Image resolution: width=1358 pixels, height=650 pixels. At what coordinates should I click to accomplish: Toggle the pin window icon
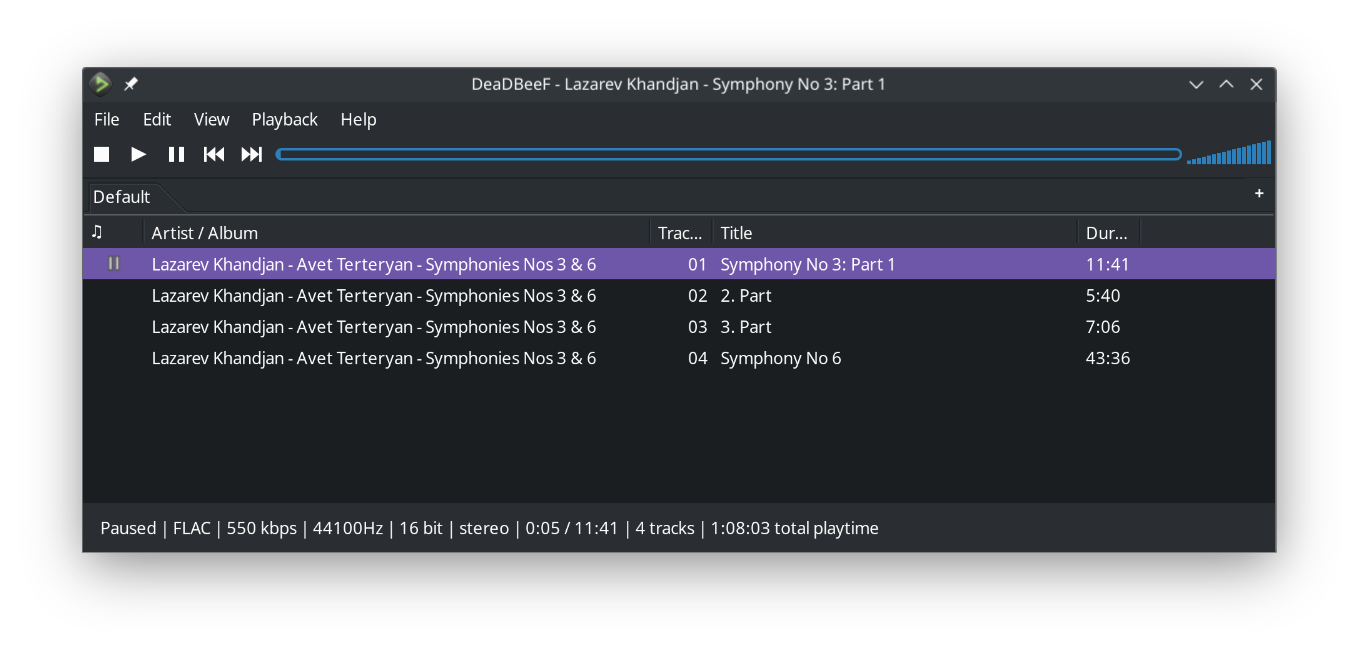tap(131, 84)
